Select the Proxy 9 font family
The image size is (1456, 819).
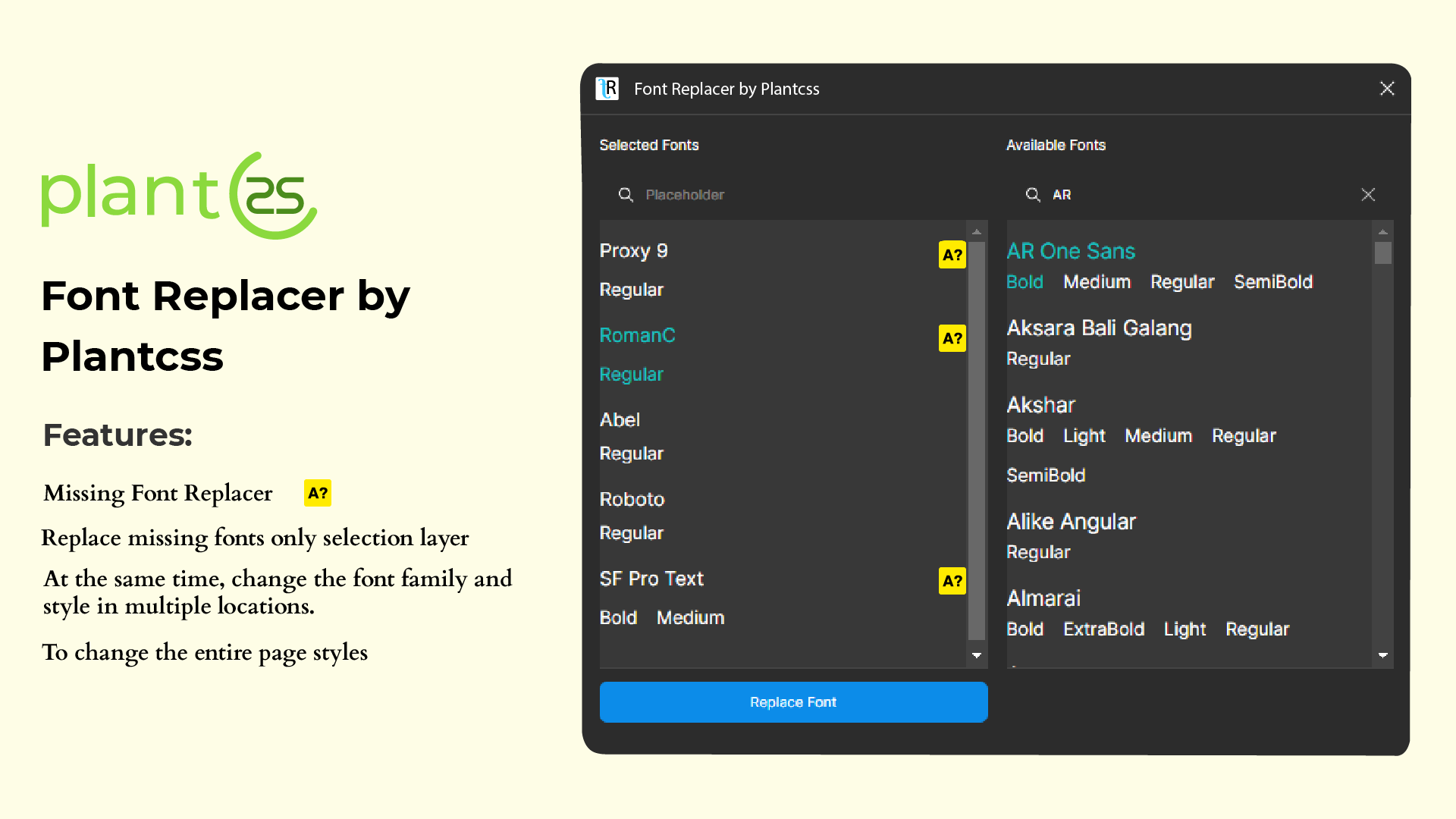click(x=633, y=251)
